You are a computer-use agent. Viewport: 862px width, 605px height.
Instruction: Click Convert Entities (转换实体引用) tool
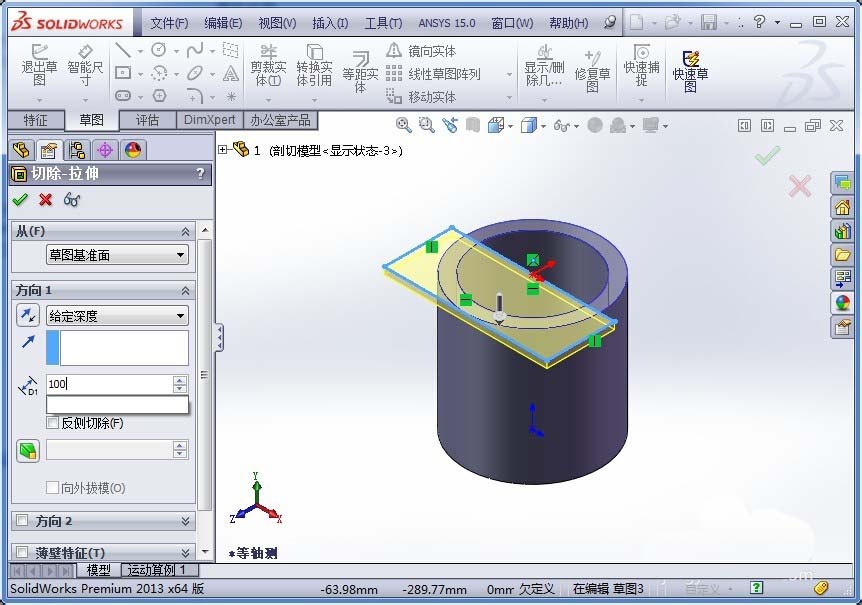click(x=314, y=66)
